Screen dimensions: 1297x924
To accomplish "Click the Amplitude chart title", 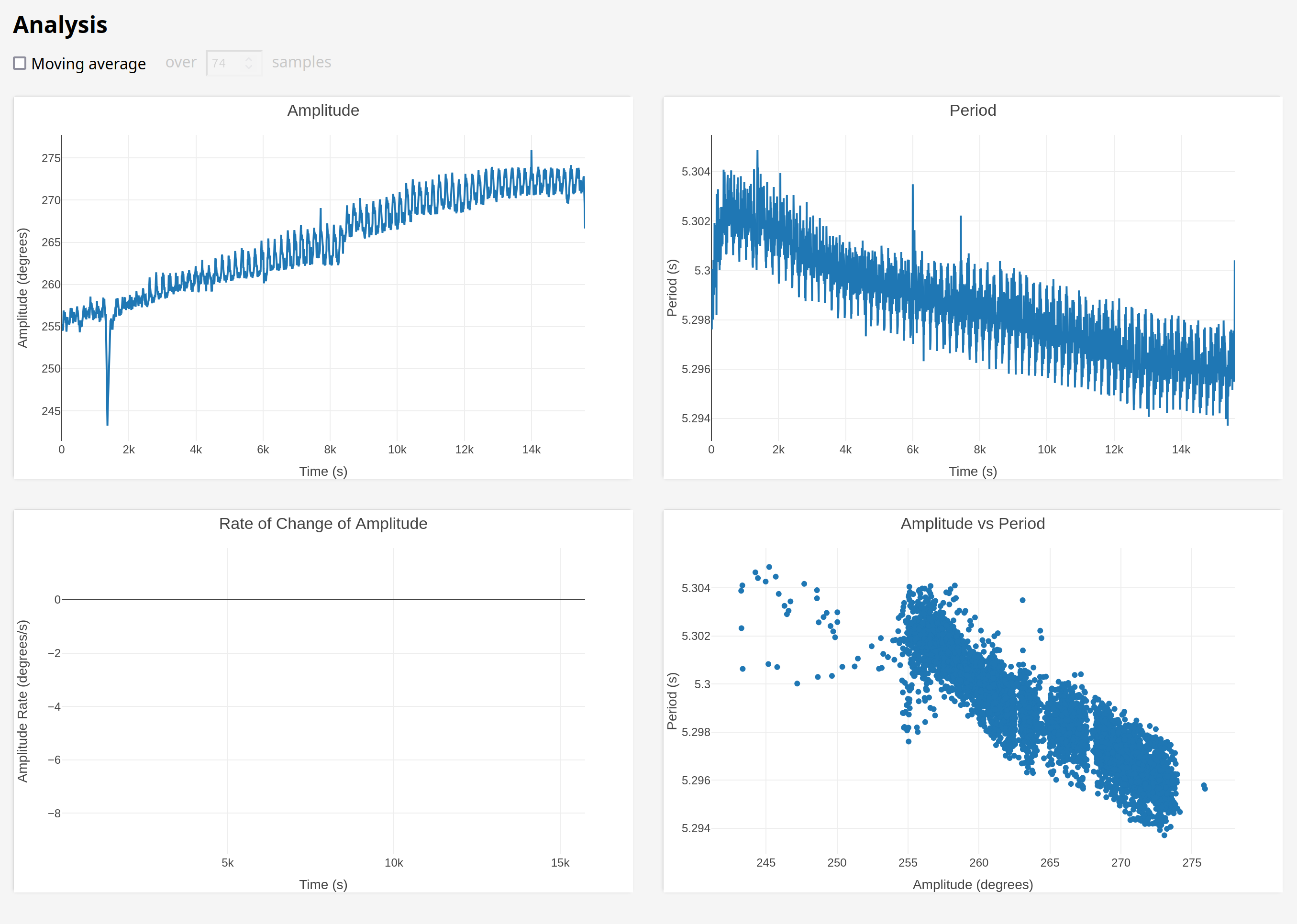I will (322, 110).
